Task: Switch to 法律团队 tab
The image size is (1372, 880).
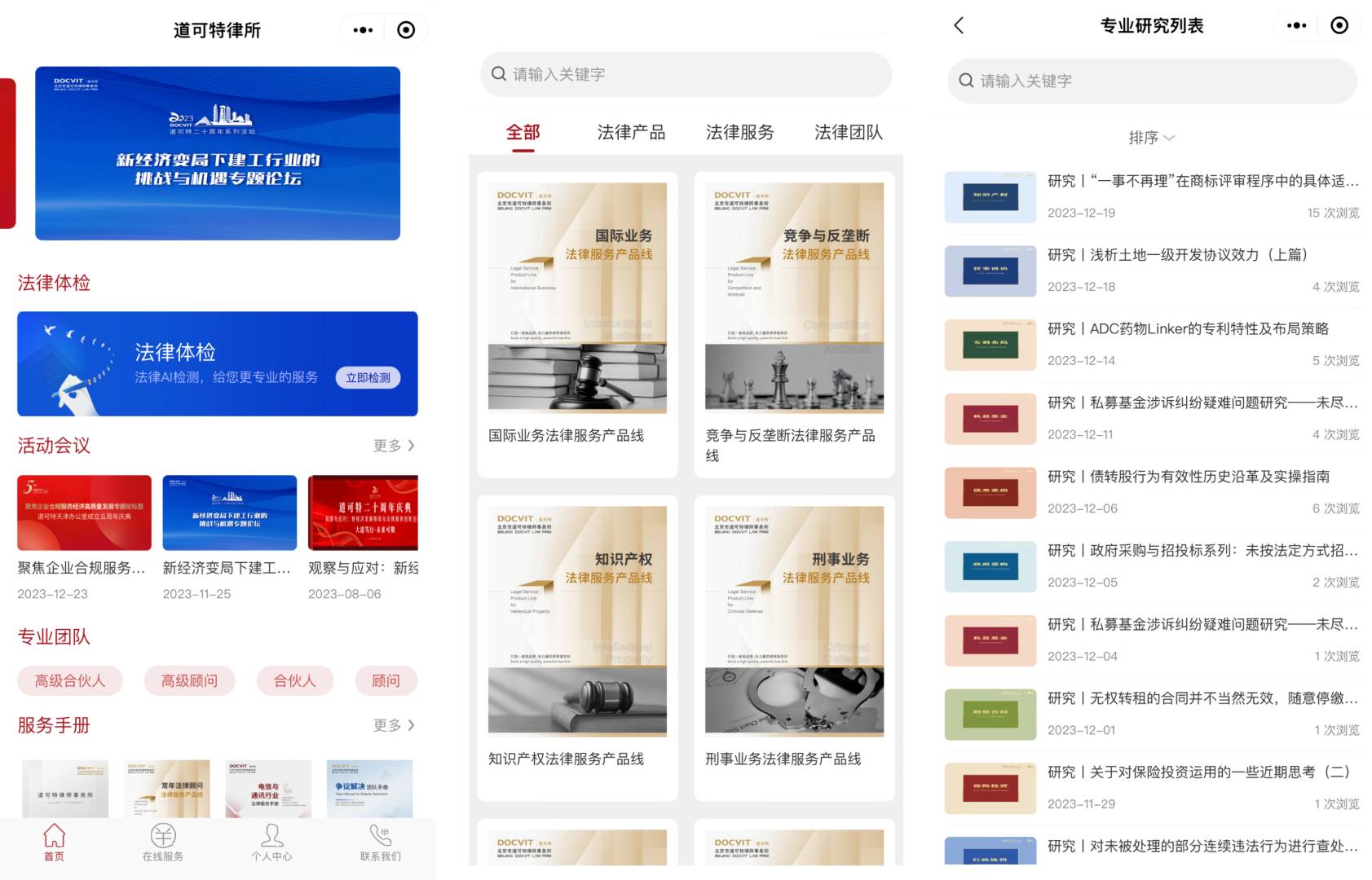Action: coord(848,133)
